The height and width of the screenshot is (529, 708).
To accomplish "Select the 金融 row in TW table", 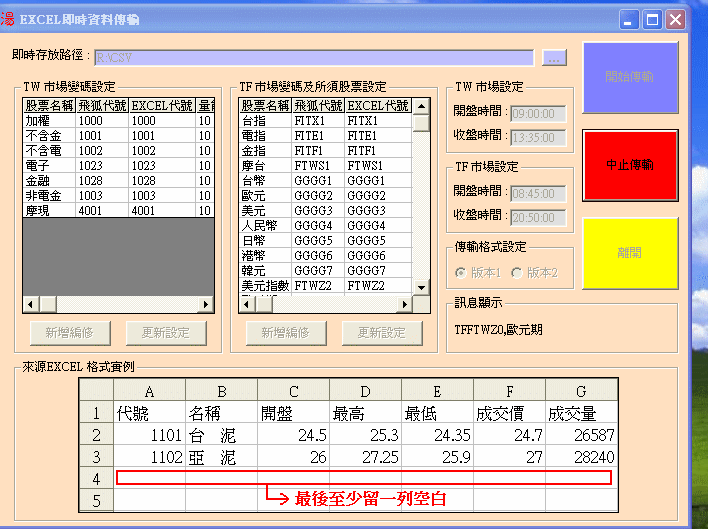I will pos(118,181).
